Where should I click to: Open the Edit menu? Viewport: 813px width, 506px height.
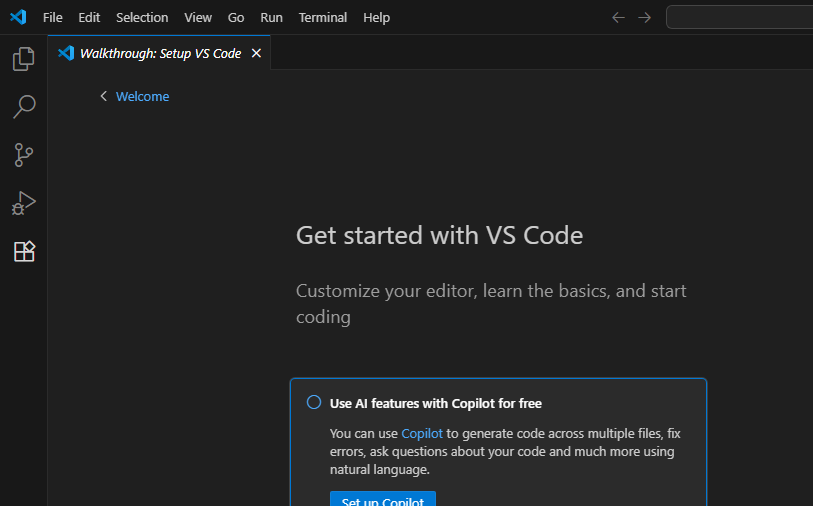pos(89,17)
